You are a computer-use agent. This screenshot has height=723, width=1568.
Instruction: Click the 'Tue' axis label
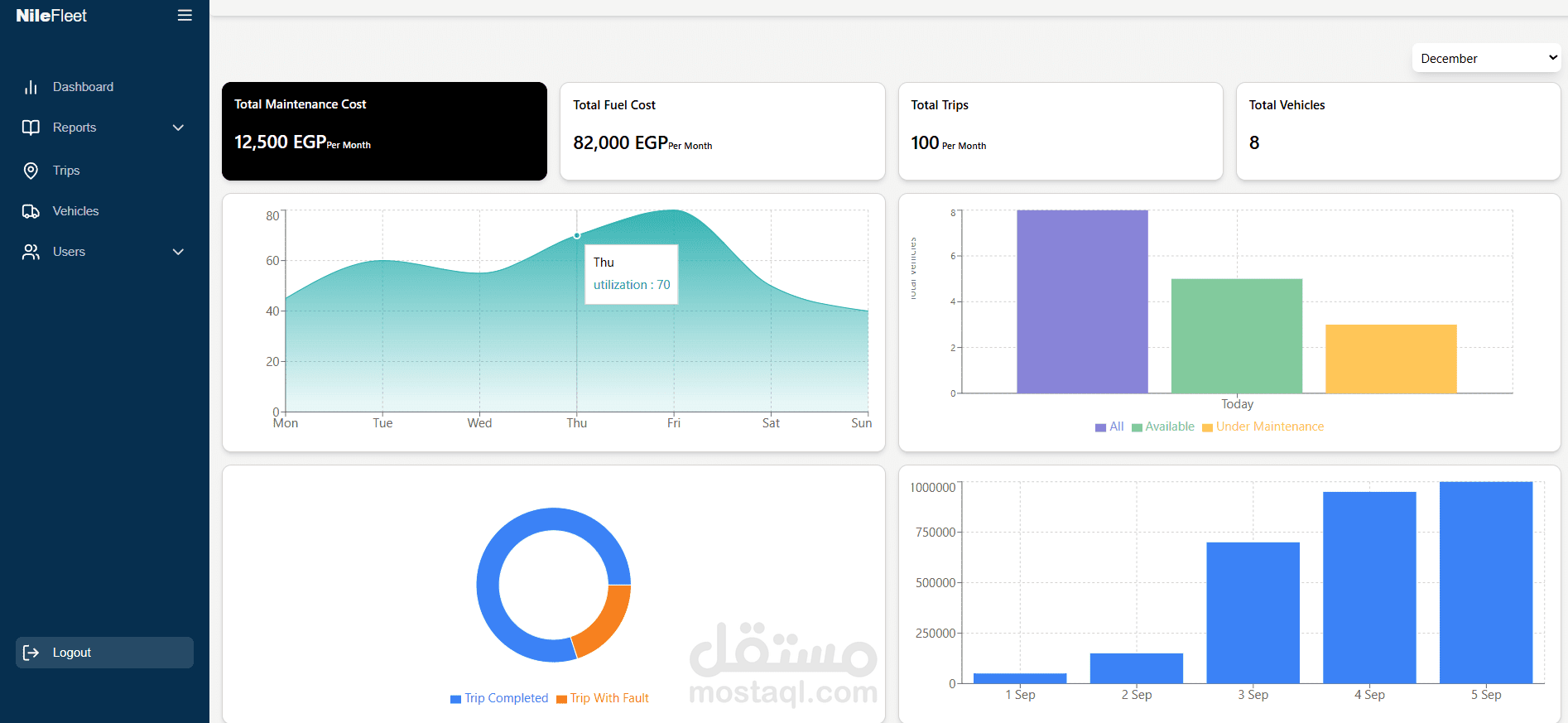click(382, 423)
